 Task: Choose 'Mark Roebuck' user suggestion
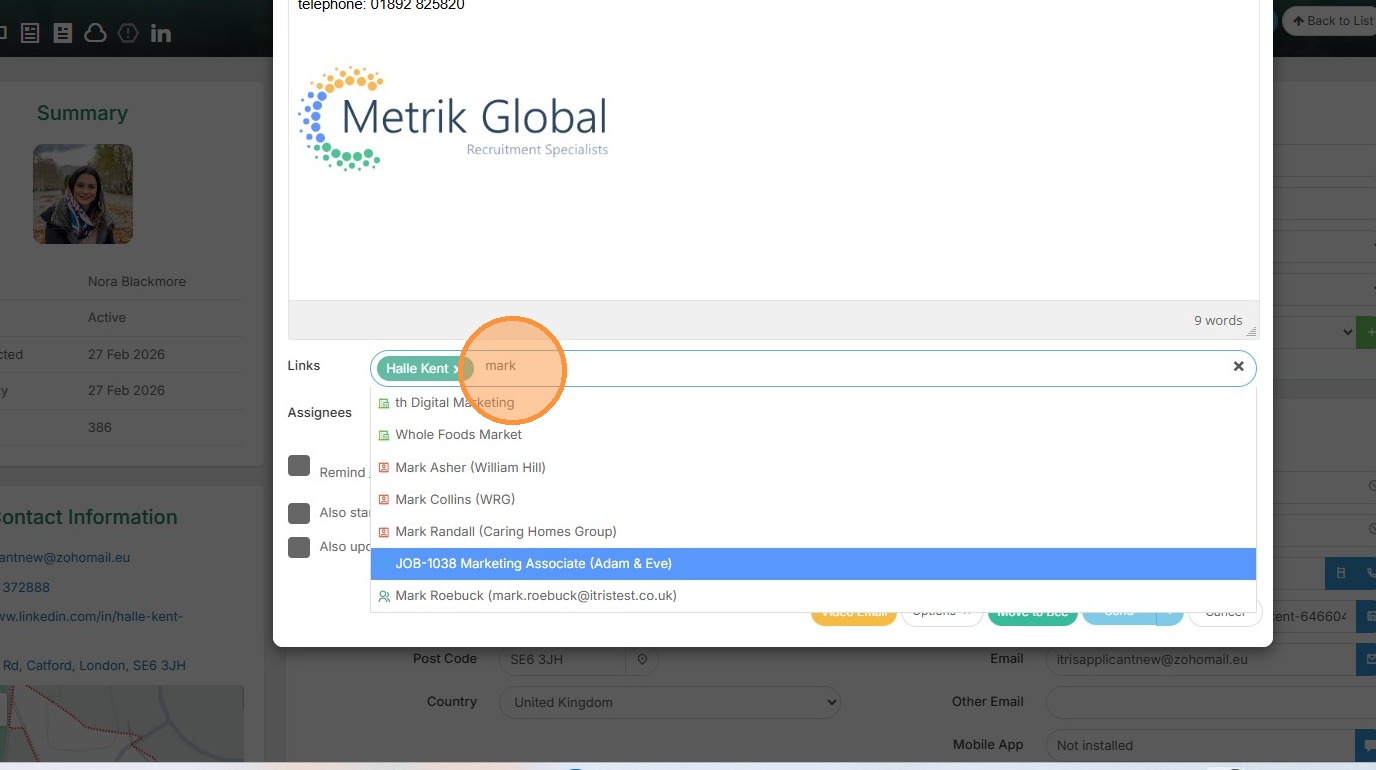click(x=813, y=595)
